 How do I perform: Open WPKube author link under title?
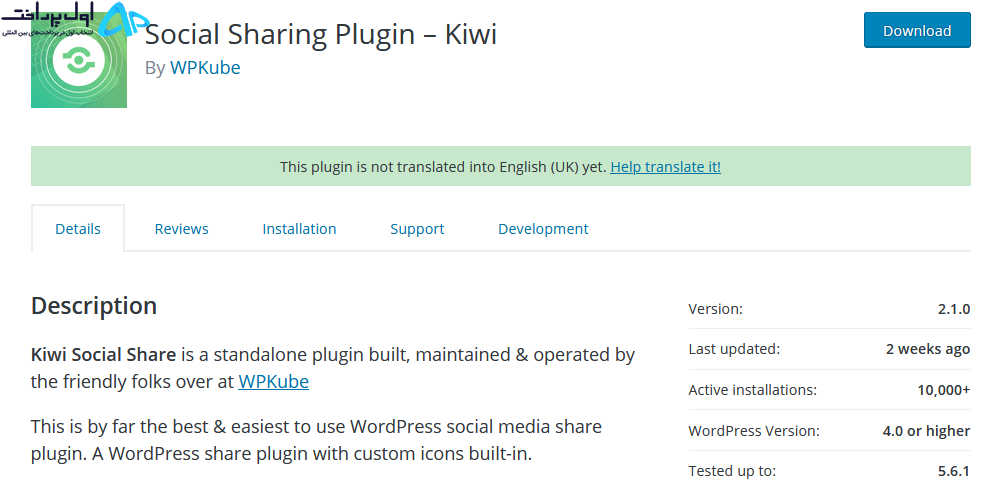[x=204, y=67]
